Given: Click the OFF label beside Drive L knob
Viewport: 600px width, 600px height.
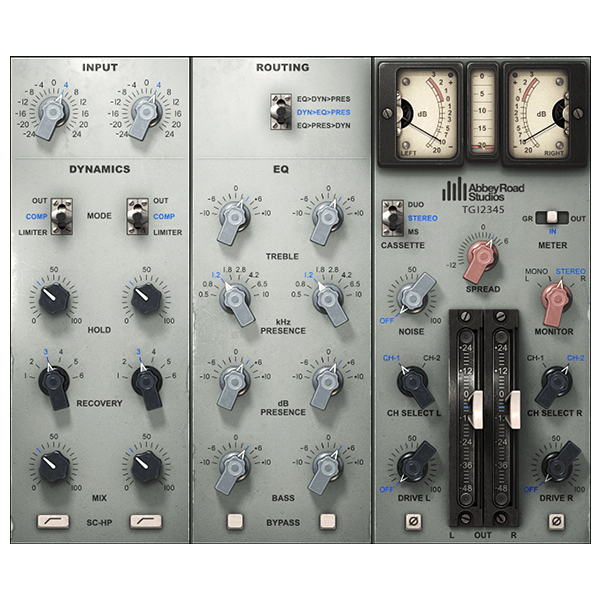Looking at the screenshot, I should tap(386, 489).
